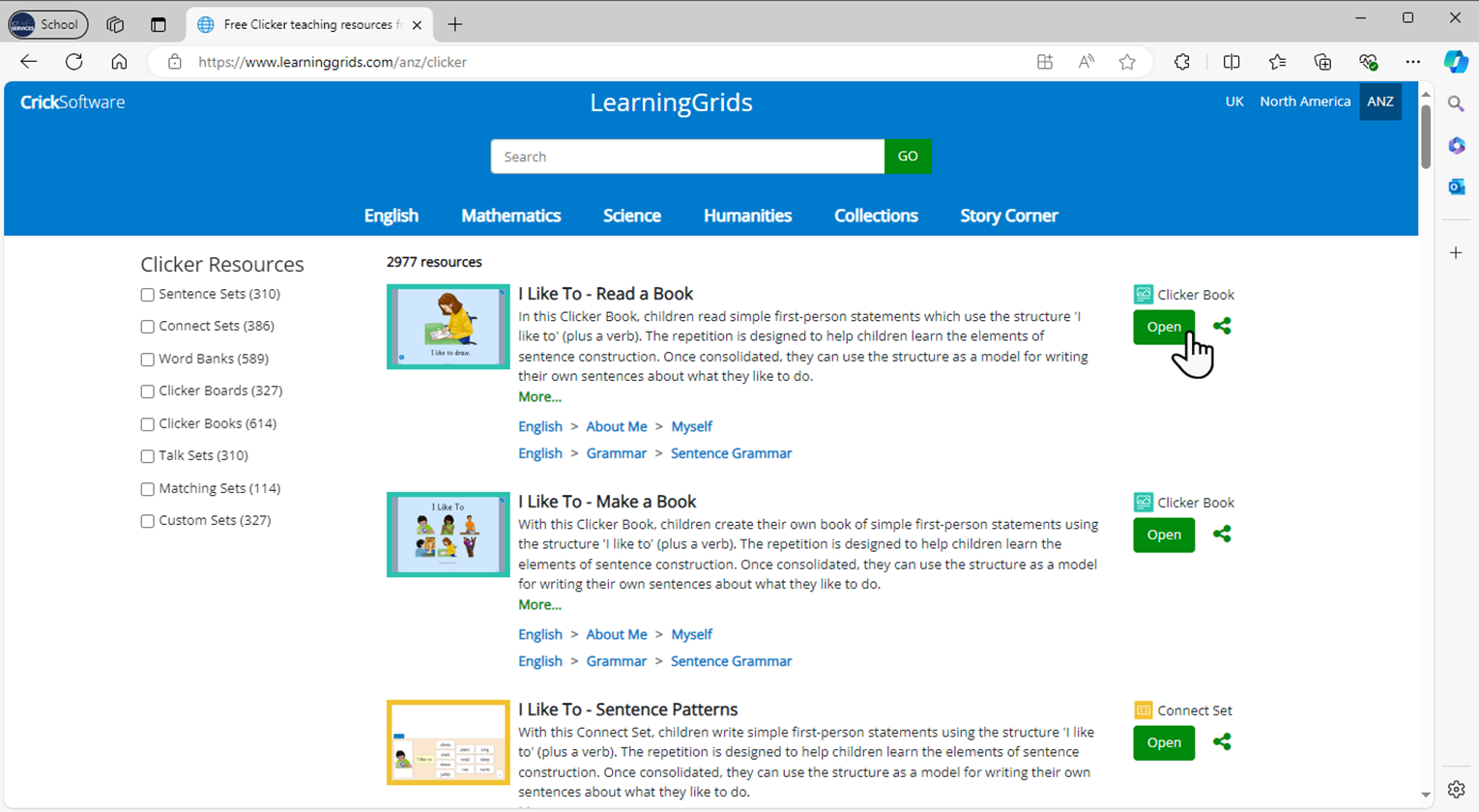Open browser Extensions icon
This screenshot has width=1479, height=812.
click(1182, 62)
